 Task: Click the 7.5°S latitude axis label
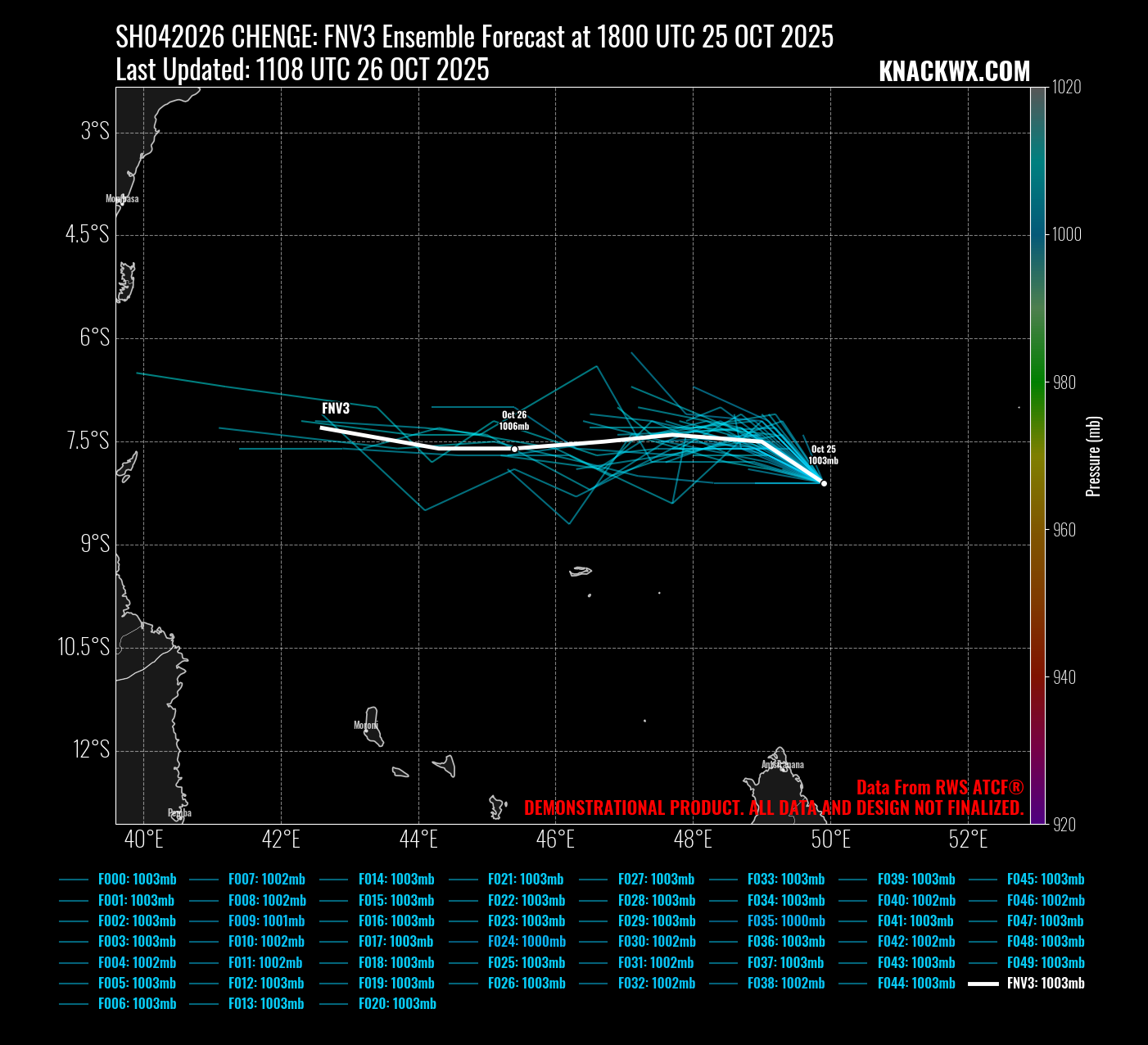[x=88, y=441]
